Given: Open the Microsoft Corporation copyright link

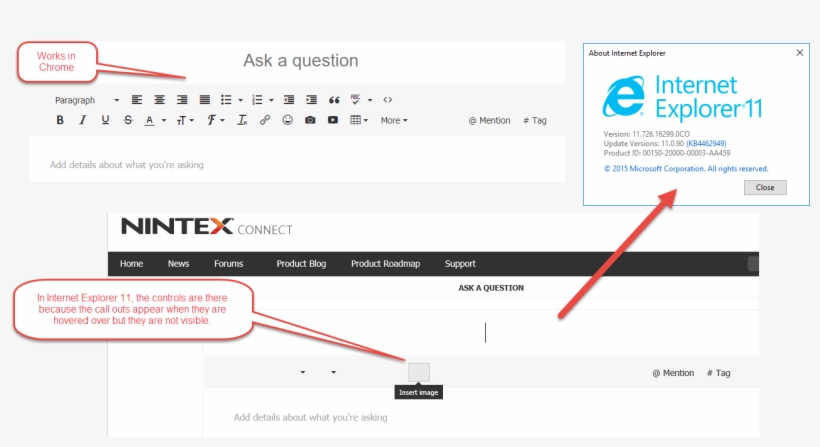Looking at the screenshot, I should (686, 168).
